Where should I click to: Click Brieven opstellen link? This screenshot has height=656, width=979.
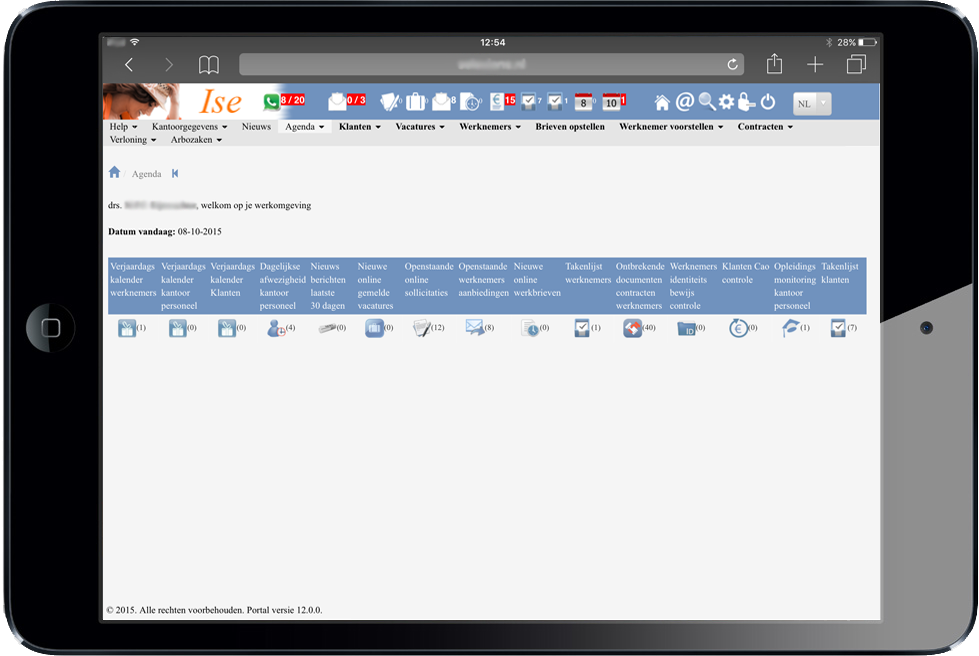point(570,127)
